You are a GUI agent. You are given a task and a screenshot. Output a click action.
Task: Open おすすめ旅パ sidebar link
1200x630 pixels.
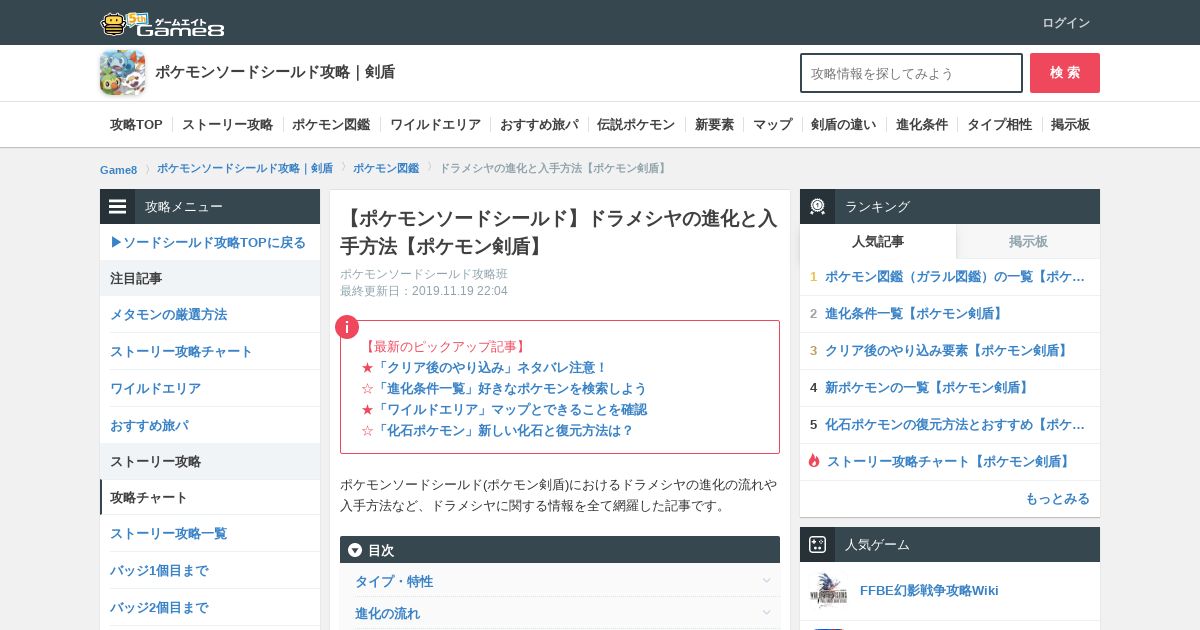pos(149,425)
